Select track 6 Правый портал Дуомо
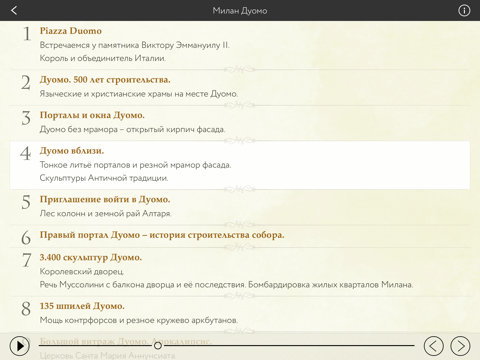This screenshot has width=480, height=360. pyautogui.click(x=240, y=236)
